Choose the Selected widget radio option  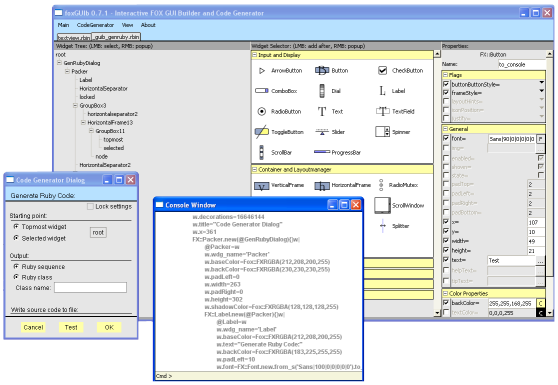pyautogui.click(x=16, y=238)
